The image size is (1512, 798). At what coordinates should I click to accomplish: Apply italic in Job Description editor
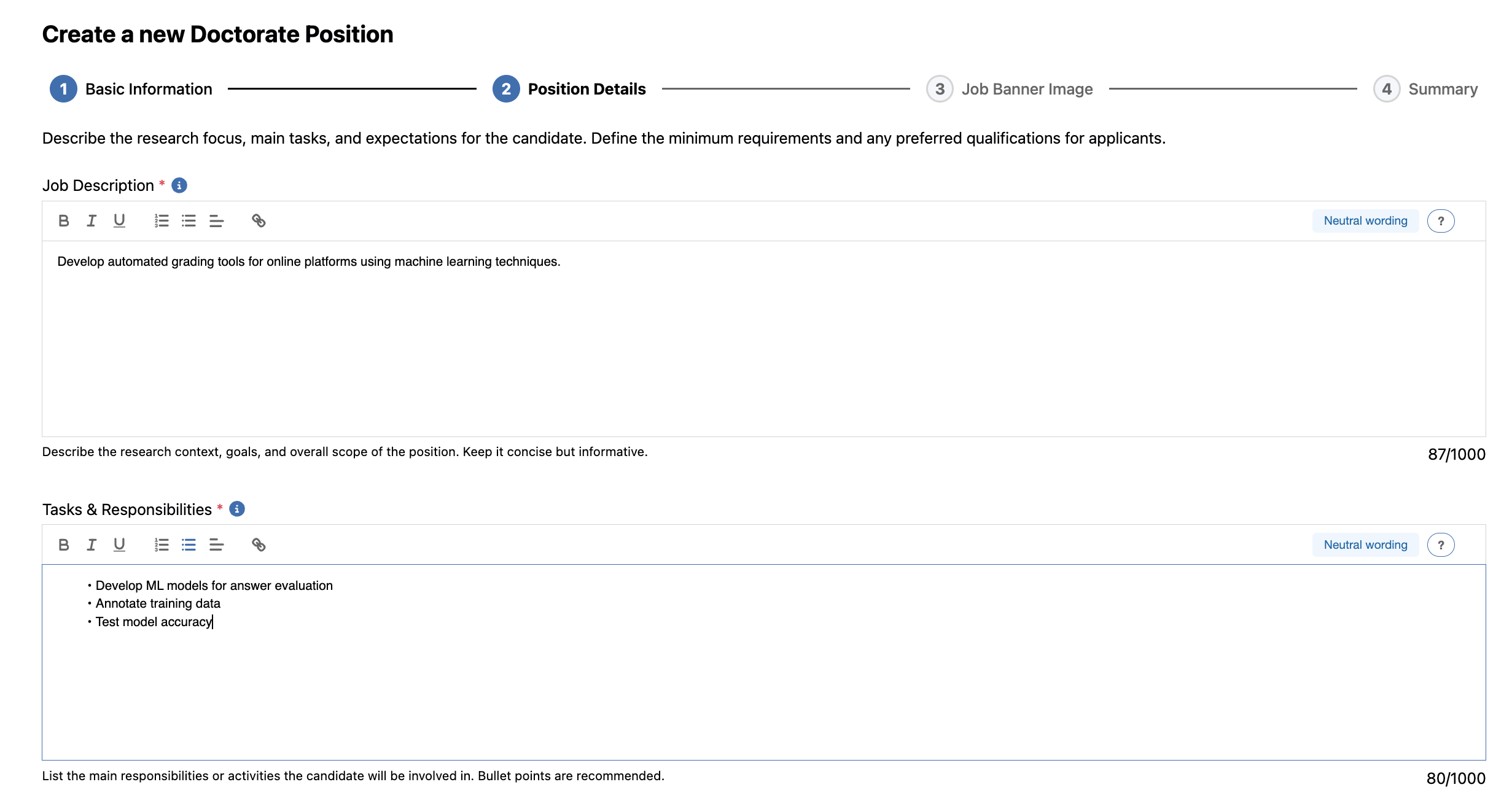[x=92, y=221]
